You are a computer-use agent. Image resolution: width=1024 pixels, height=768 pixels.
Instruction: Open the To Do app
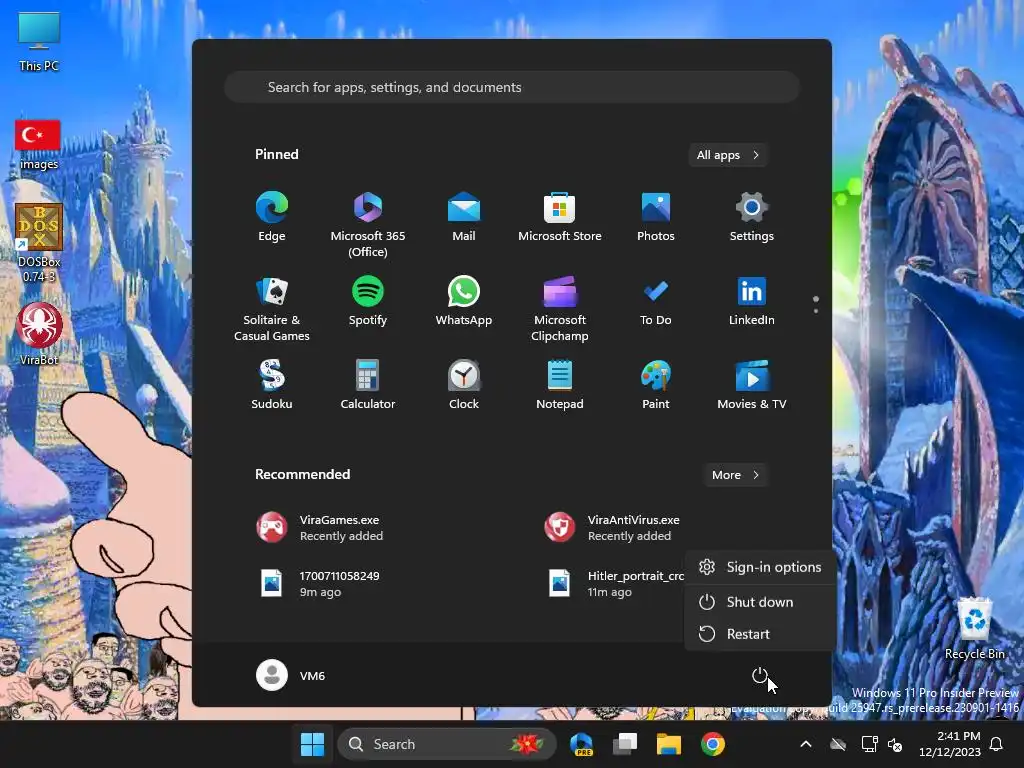(656, 302)
